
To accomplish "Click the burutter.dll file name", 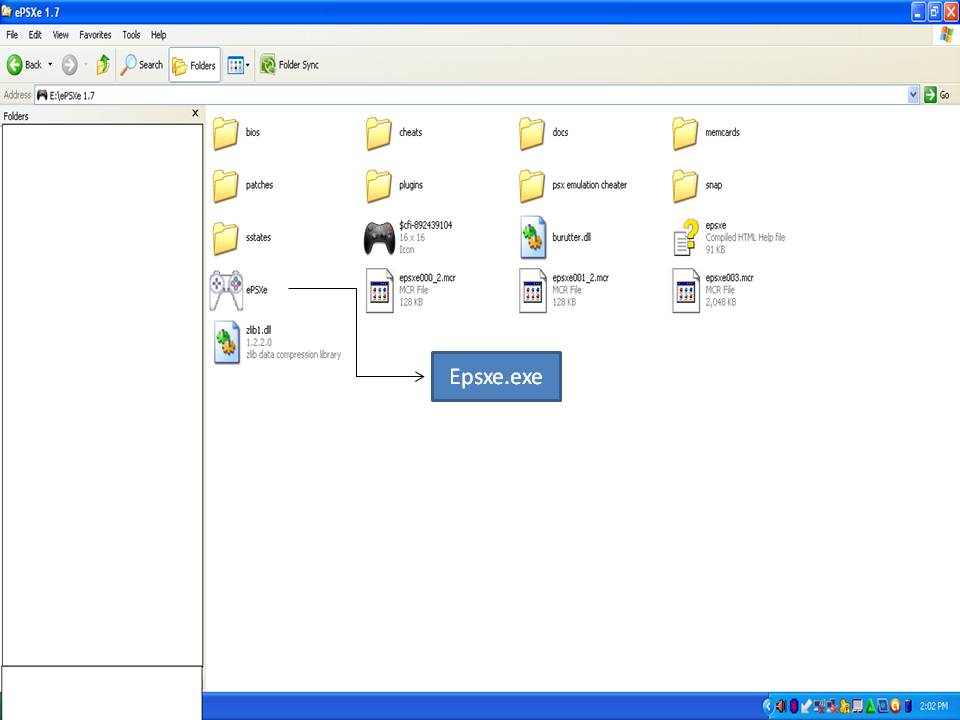I will tap(571, 238).
